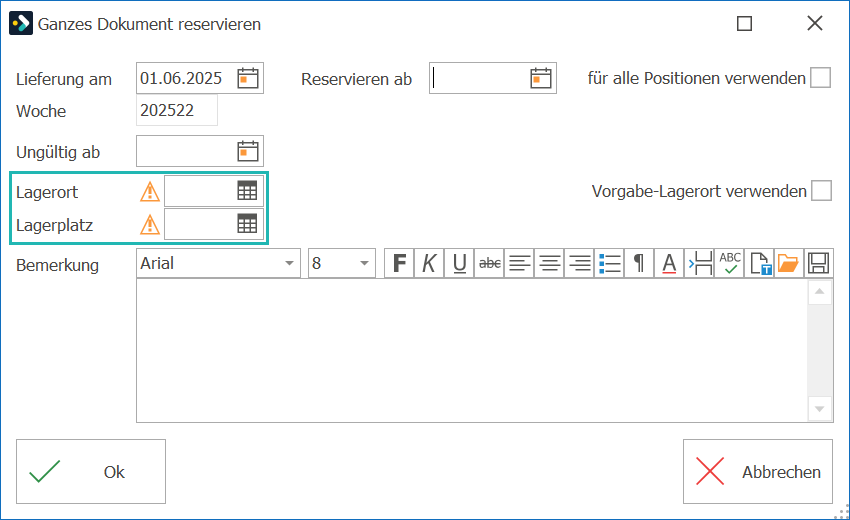Save remark with floppy disk icon
The image size is (850, 520).
pyautogui.click(x=818, y=264)
